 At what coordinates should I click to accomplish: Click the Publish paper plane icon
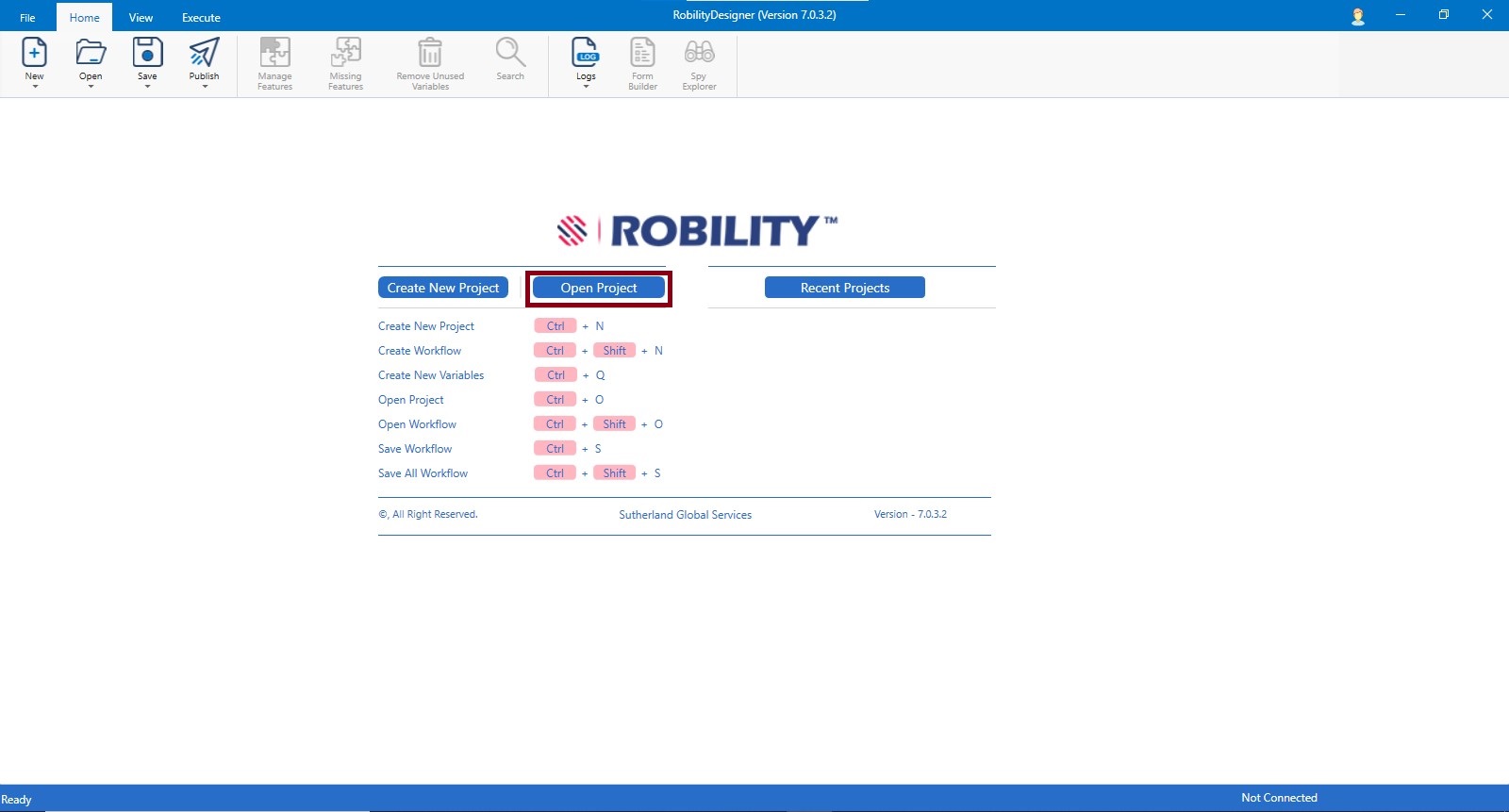tap(204, 52)
